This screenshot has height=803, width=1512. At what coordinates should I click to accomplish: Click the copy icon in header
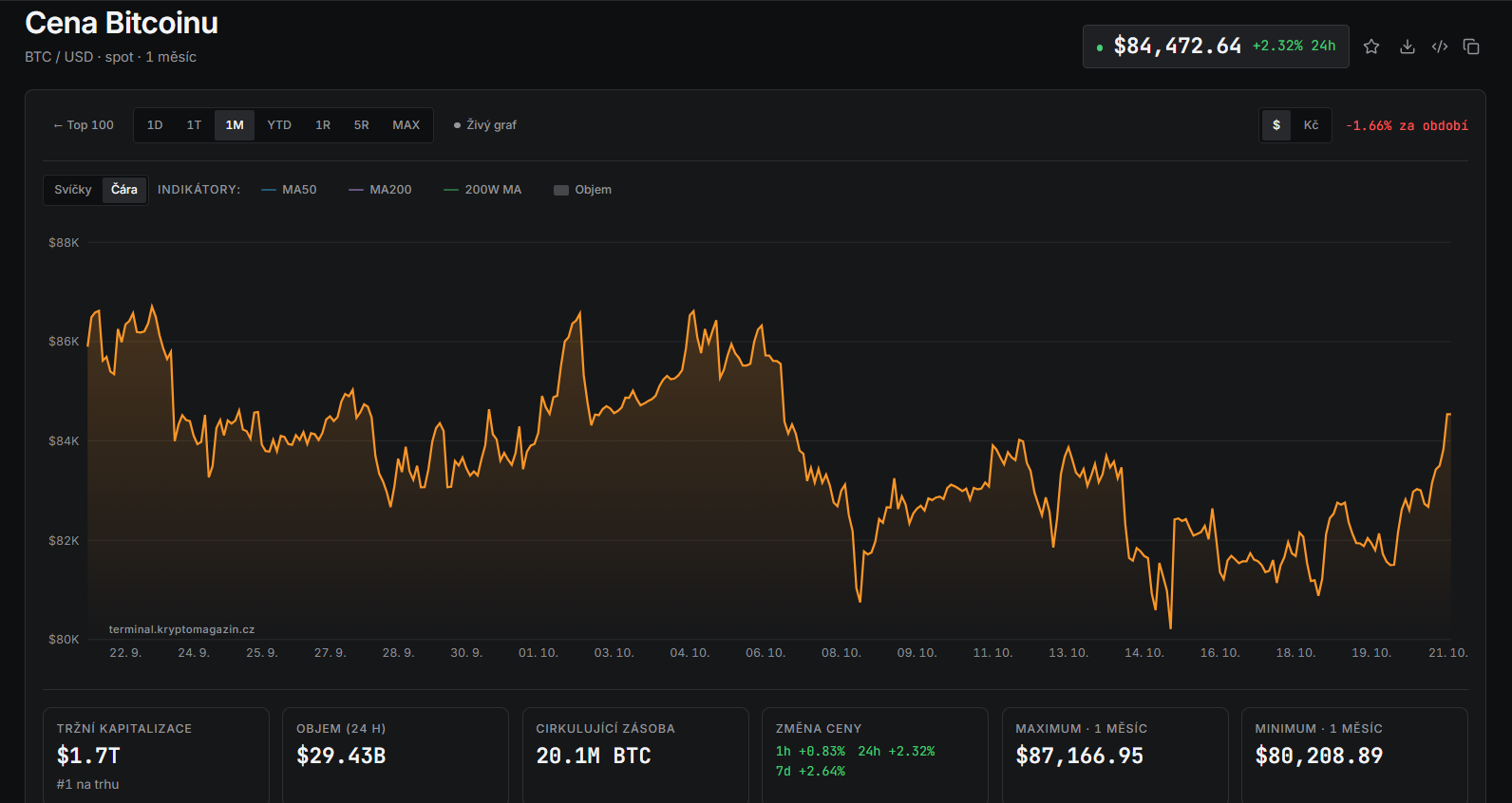(x=1471, y=47)
